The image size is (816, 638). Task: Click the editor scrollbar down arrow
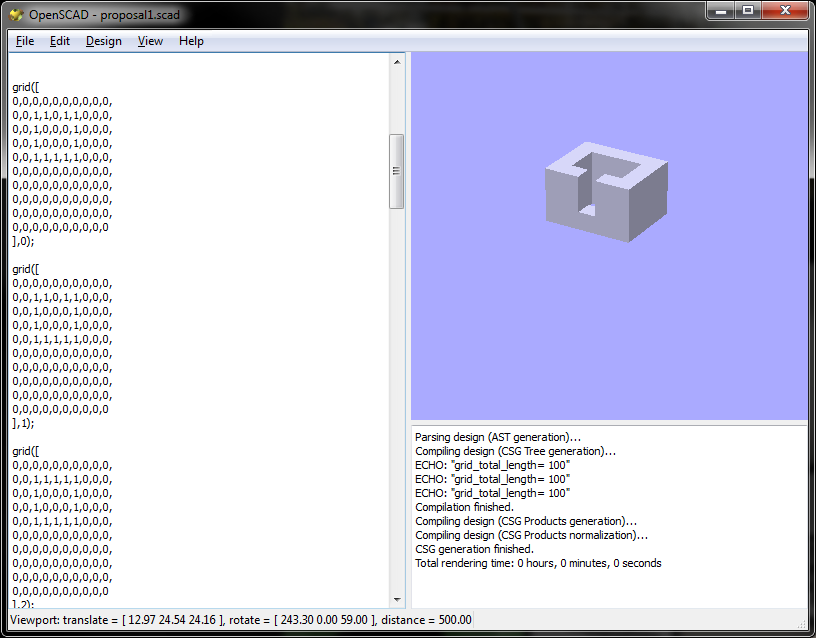click(397, 599)
